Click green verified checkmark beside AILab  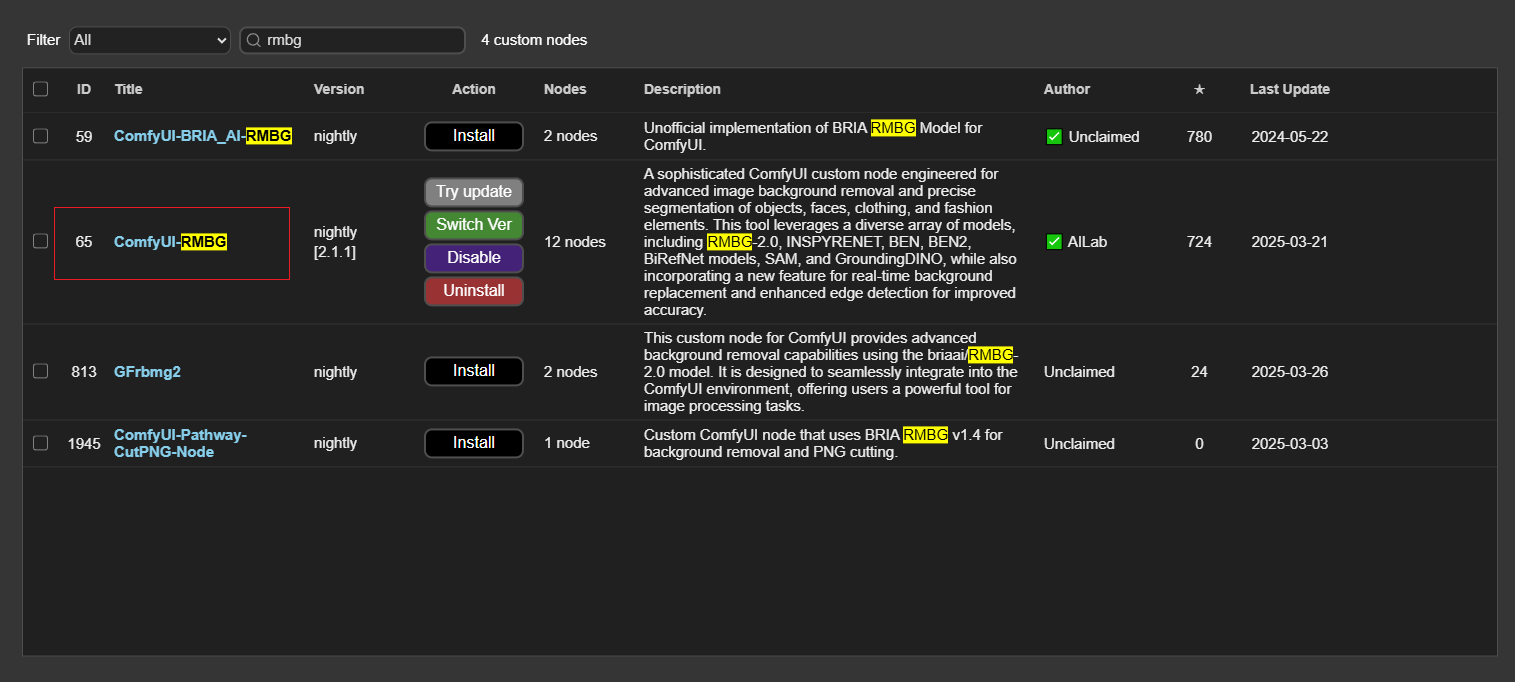click(x=1053, y=241)
